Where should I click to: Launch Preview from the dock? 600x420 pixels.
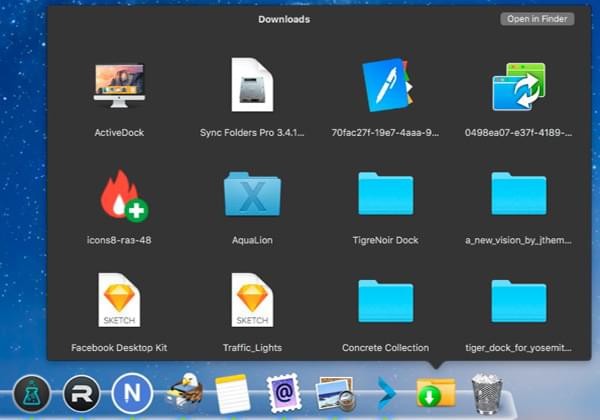click(x=333, y=393)
